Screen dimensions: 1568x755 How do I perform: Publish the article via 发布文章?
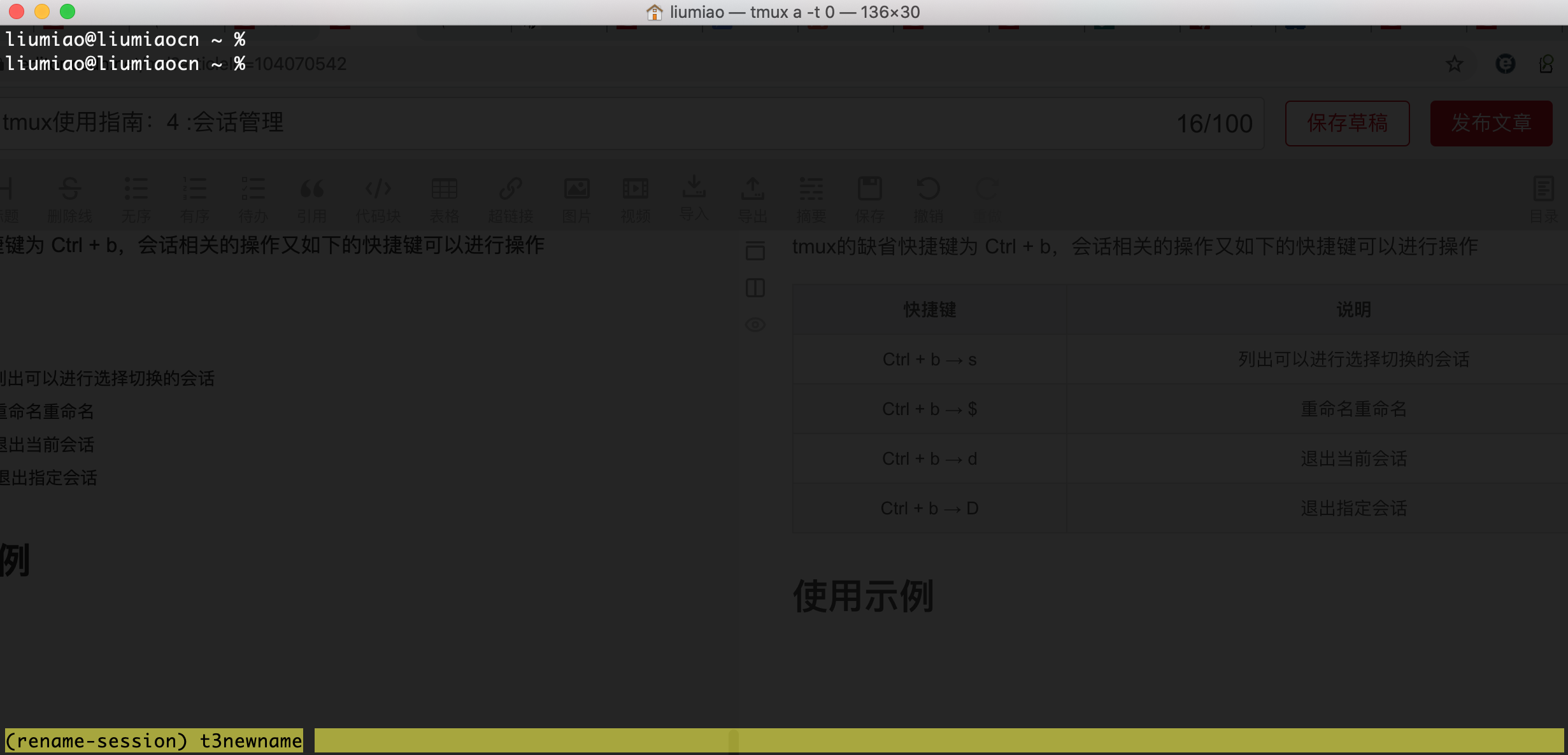pyautogui.click(x=1491, y=123)
